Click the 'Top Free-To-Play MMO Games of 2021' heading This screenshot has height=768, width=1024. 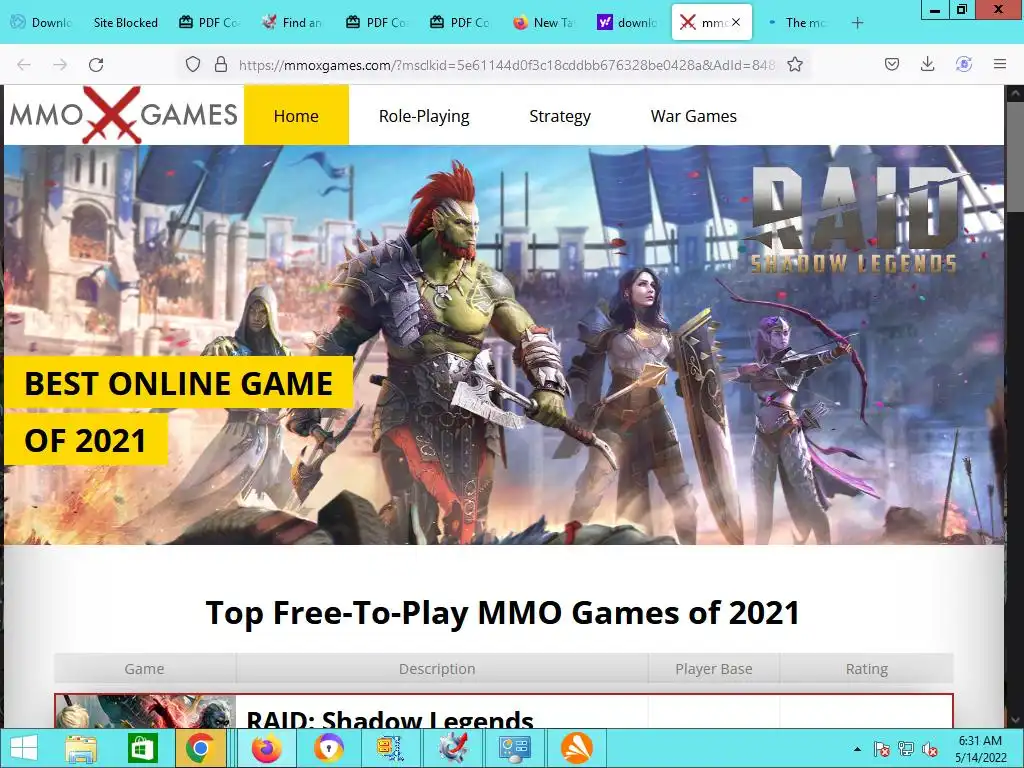pos(503,613)
